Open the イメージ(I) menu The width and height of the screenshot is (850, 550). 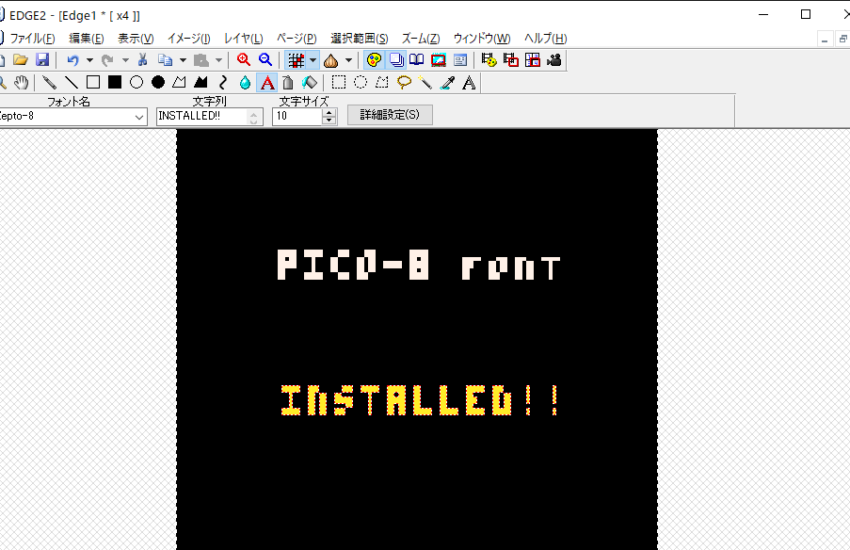tap(189, 38)
